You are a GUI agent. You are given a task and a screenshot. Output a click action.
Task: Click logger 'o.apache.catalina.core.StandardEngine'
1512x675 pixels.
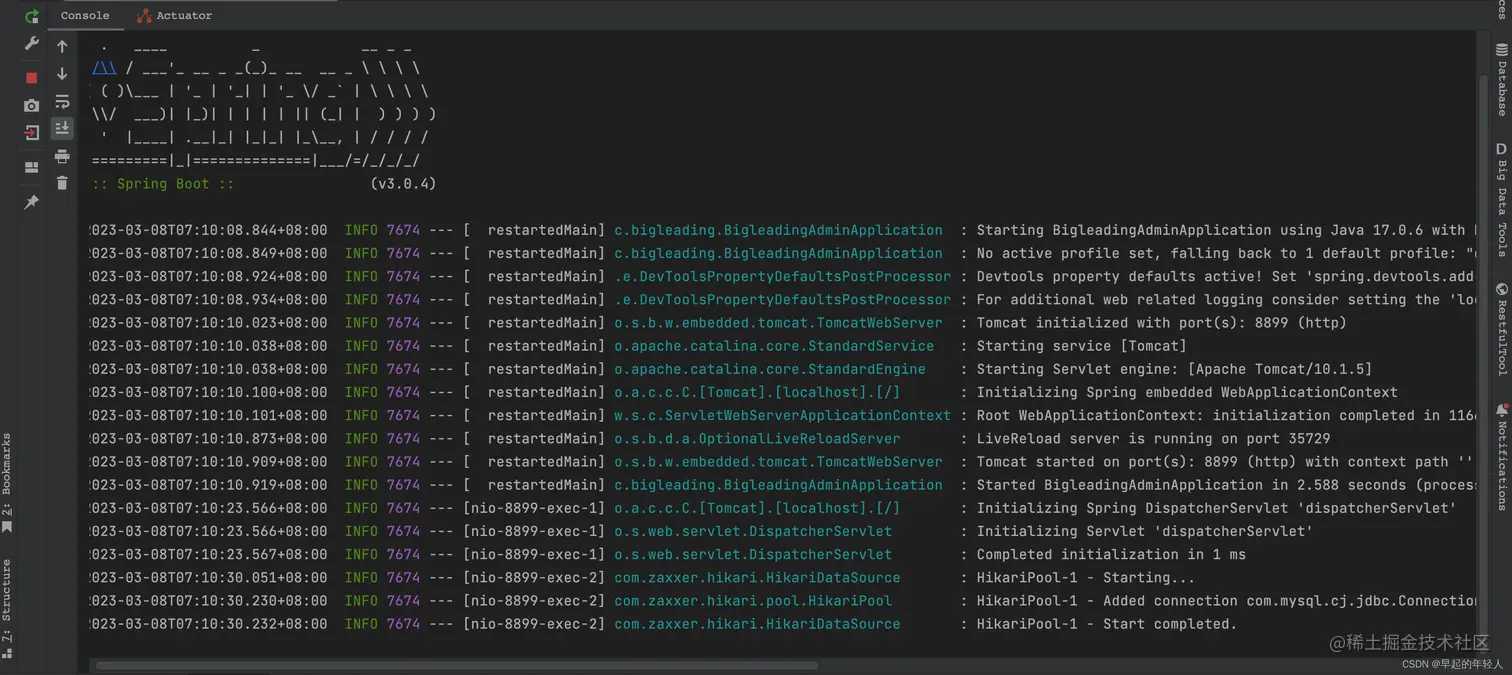[x=770, y=369]
